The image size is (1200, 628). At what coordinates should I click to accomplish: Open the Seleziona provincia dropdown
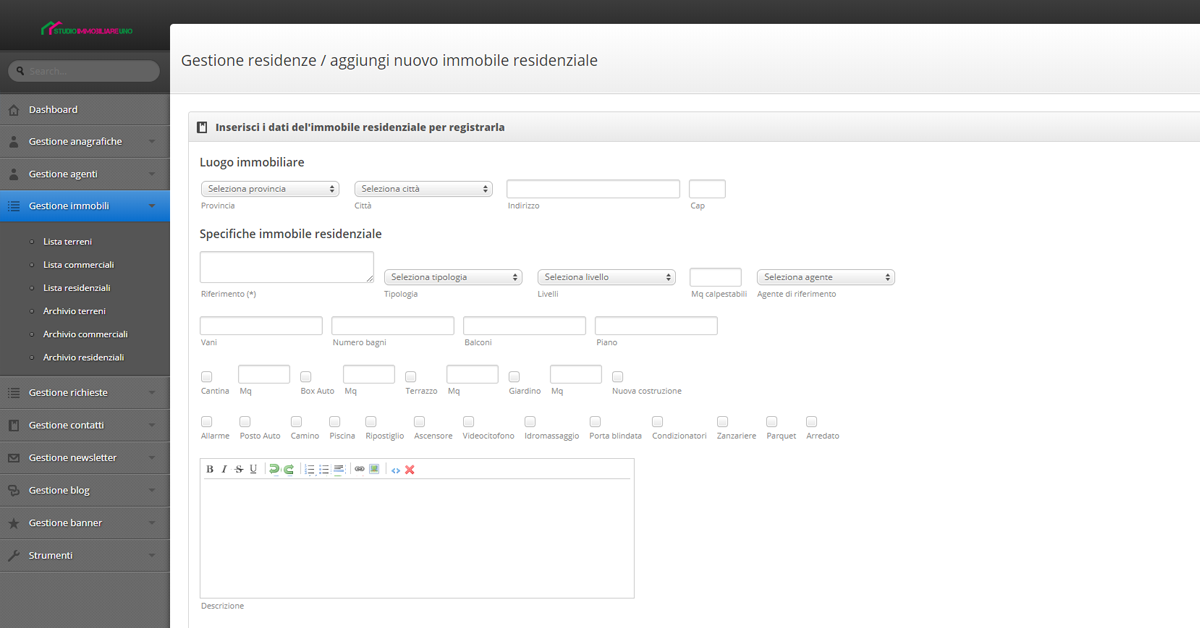pos(270,189)
